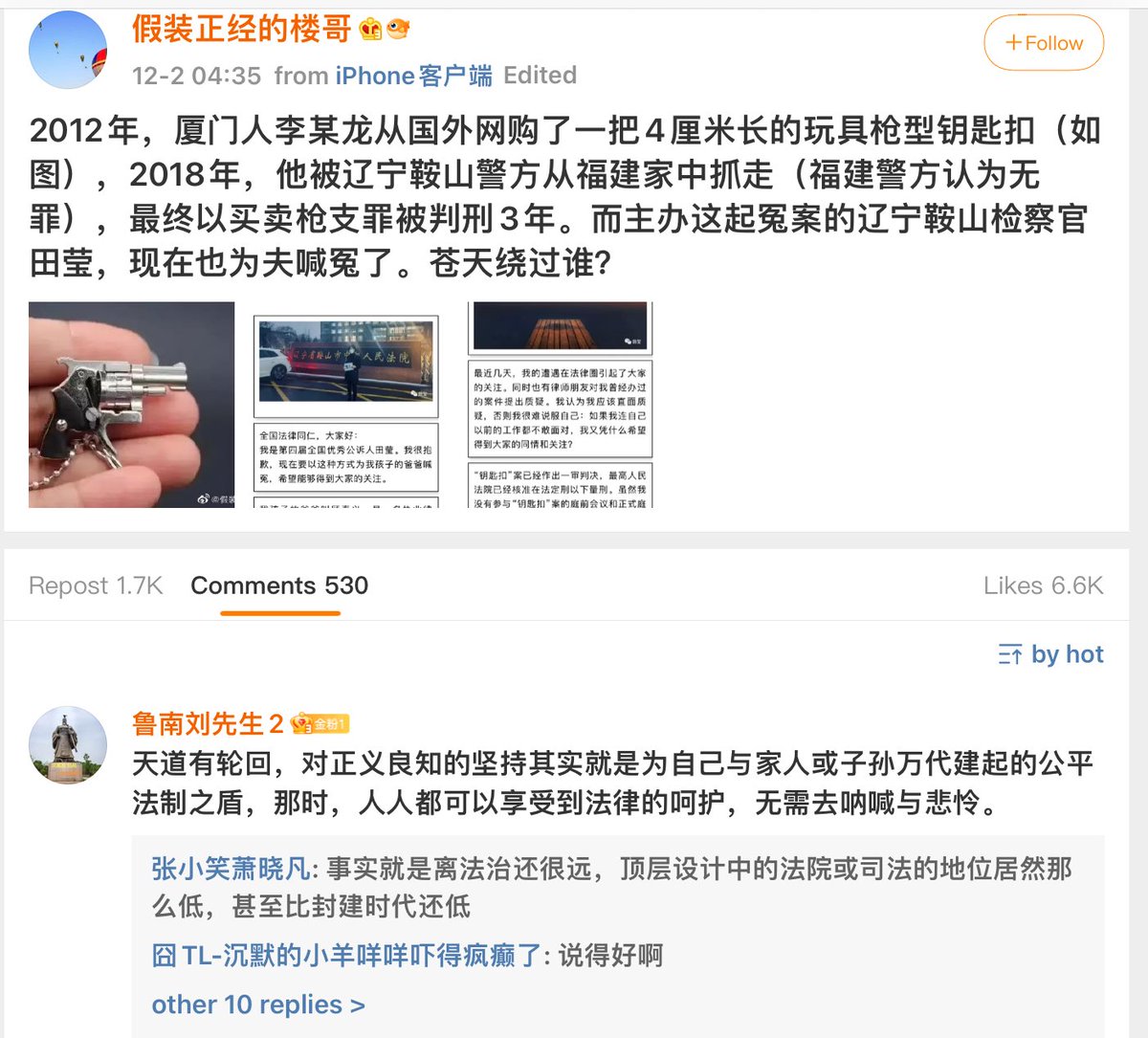
Task: Open the toy gun keychain photo
Action: coord(131,405)
